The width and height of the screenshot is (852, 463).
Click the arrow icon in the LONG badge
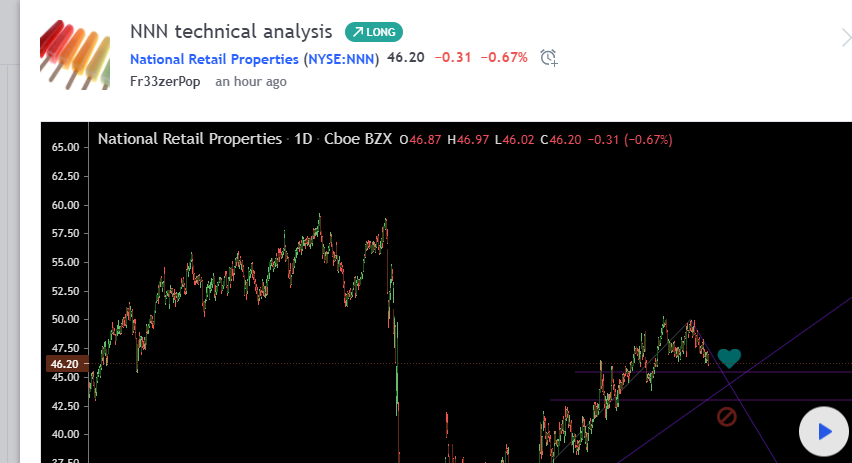(356, 32)
